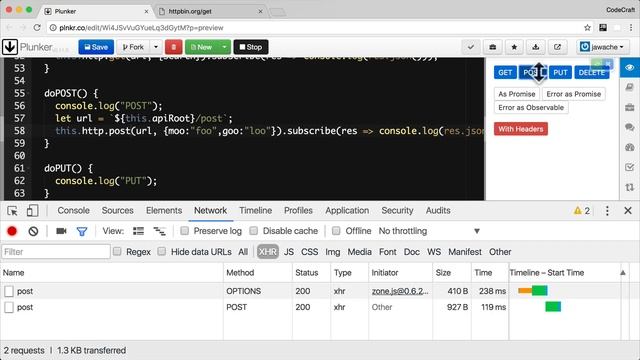The image size is (640, 360).
Task: Open the book icon in Plunker sidebar
Action: click(629, 87)
